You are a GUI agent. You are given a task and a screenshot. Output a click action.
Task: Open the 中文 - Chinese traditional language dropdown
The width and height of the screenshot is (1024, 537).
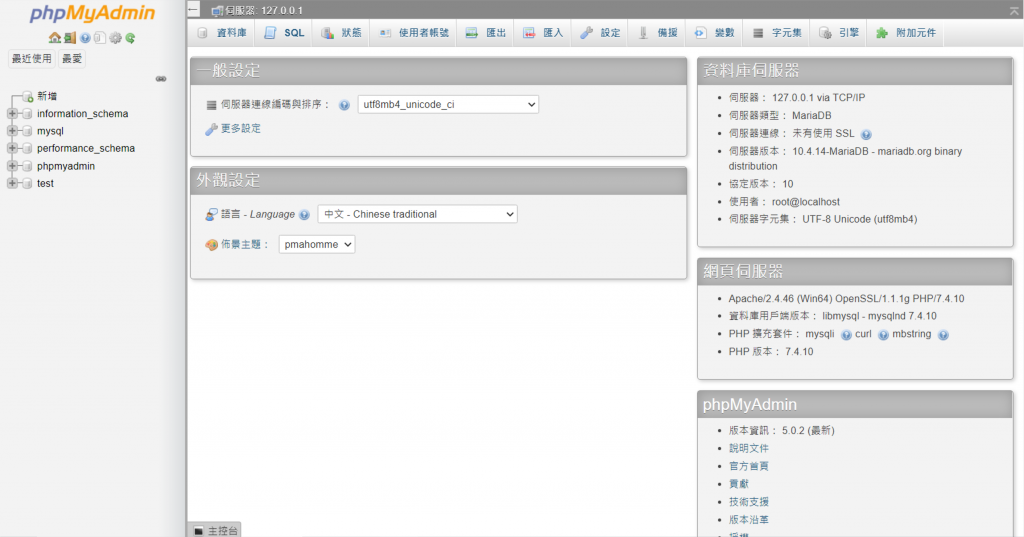(417, 214)
